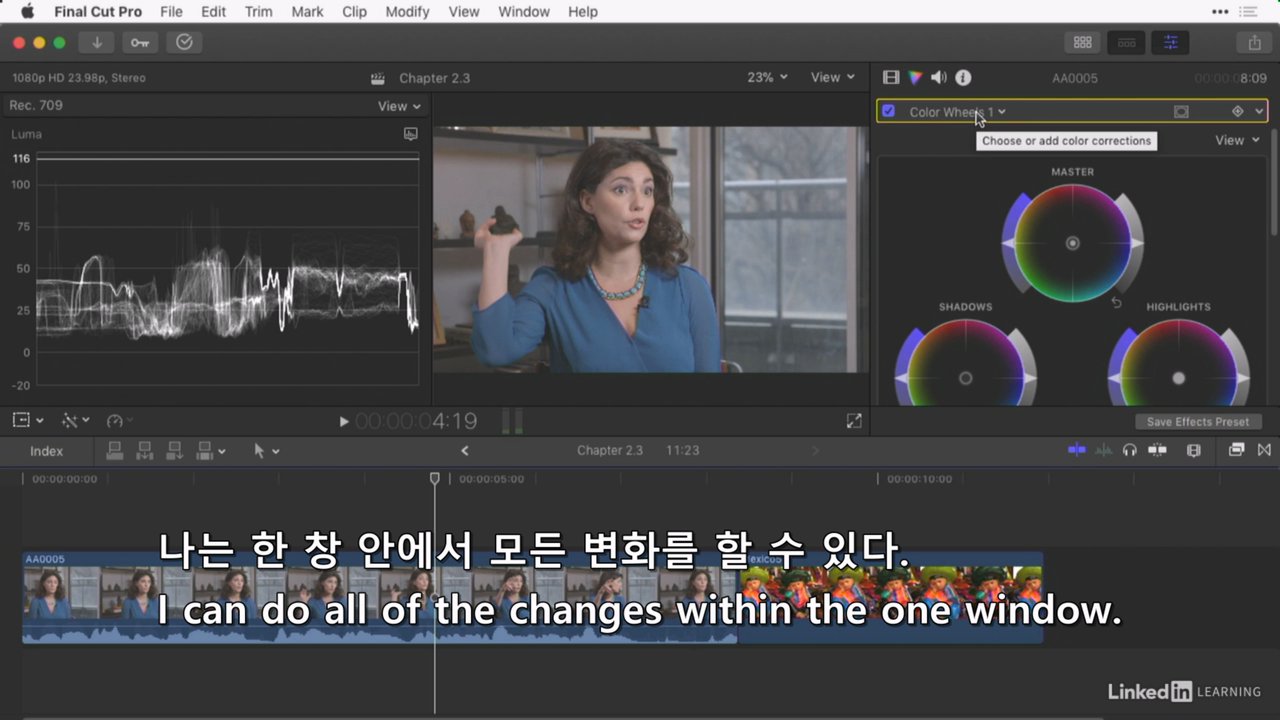Select the Mexico clip in timeline
This screenshot has width=1280, height=720.
[890, 597]
